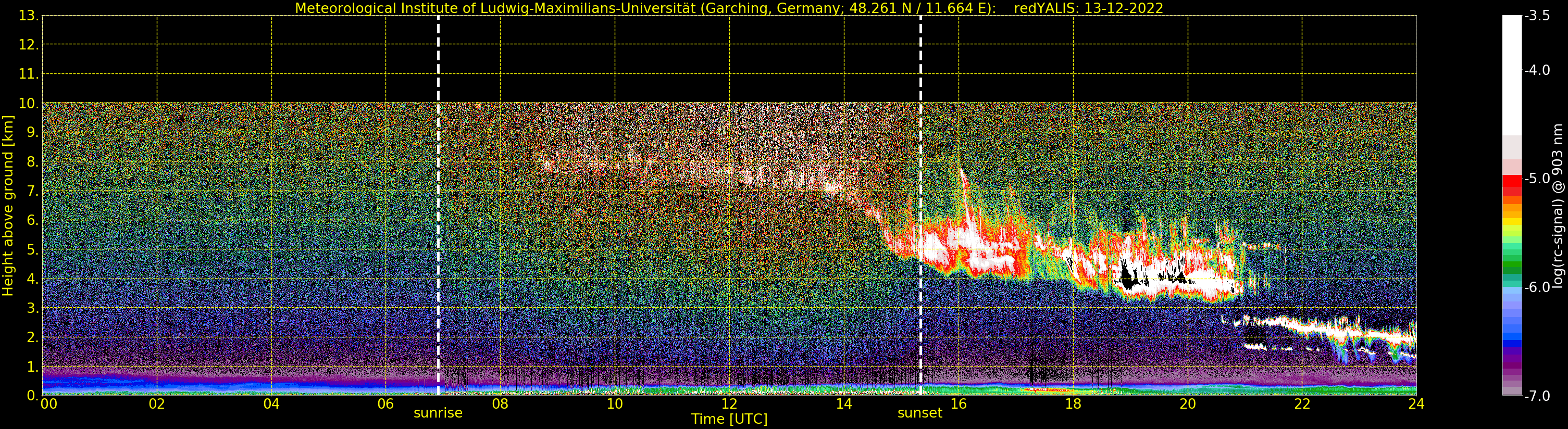The image size is (1568, 429).
Task: Click the '12' time tick label
Action: [729, 403]
